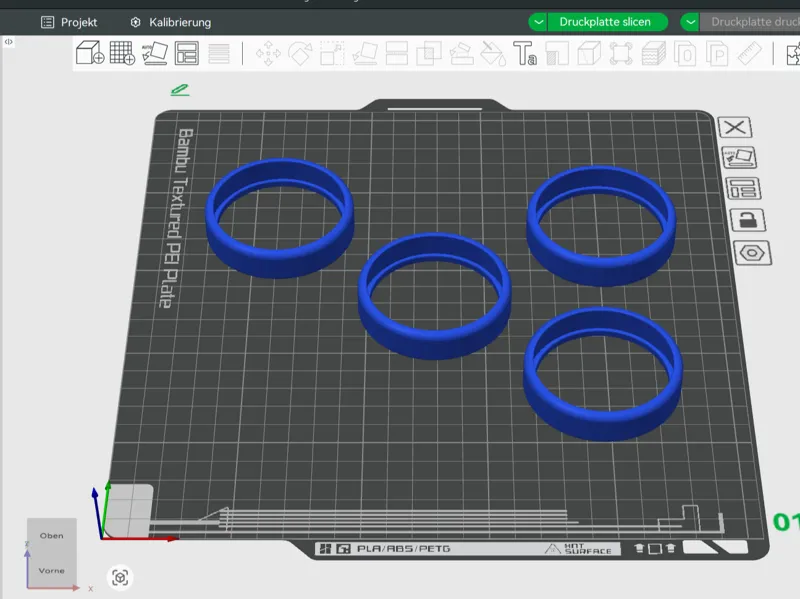Select the Scale tool
800x599 pixels.
[x=332, y=54]
